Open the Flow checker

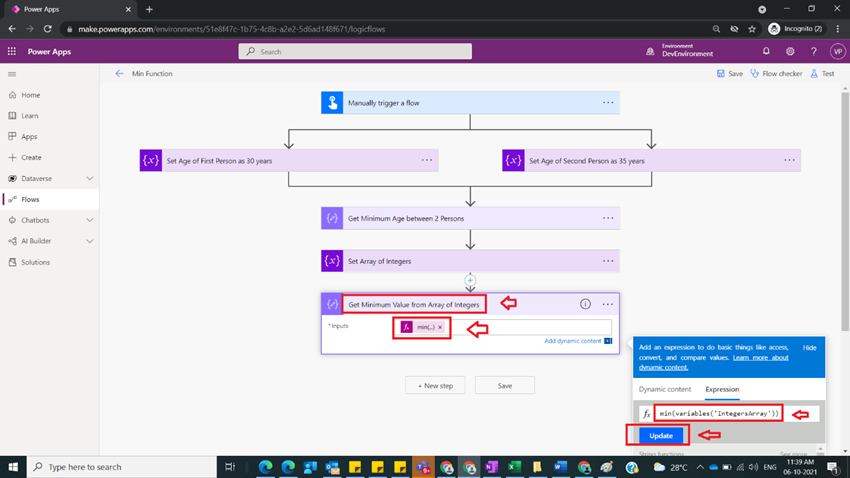pyautogui.click(x=776, y=74)
